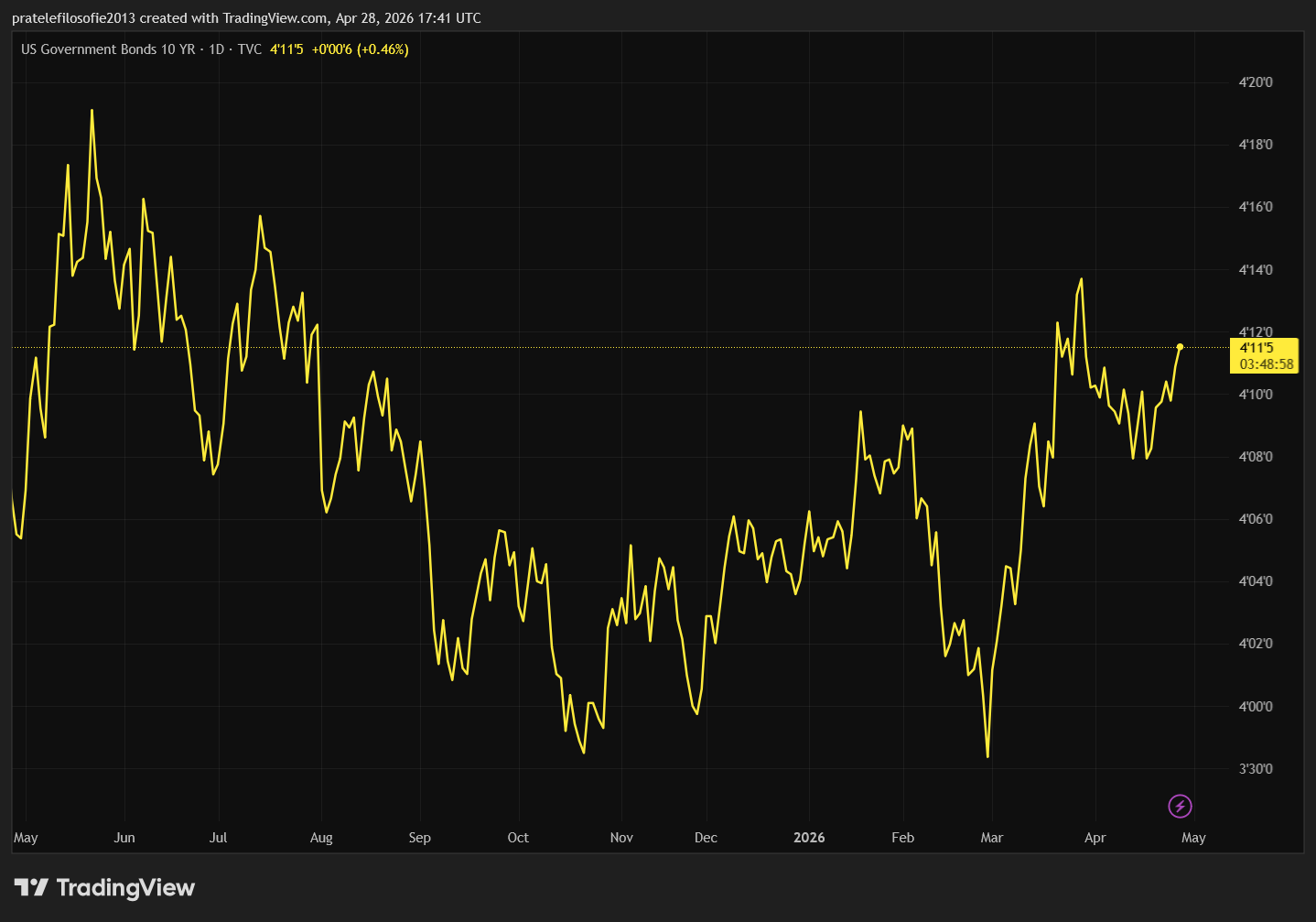The height and width of the screenshot is (922, 1316).
Task: Click the Sep label on the time axis
Action: click(x=420, y=838)
